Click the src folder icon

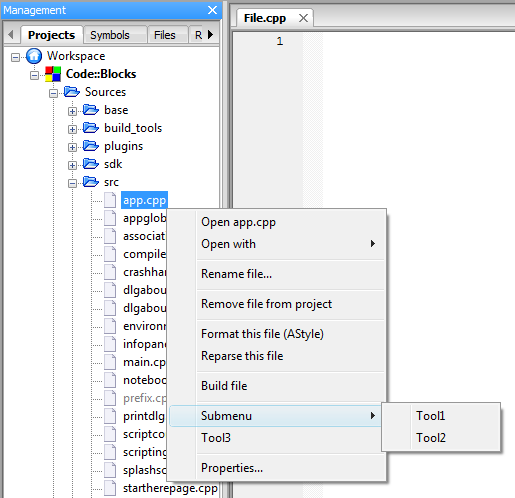[x=91, y=182]
